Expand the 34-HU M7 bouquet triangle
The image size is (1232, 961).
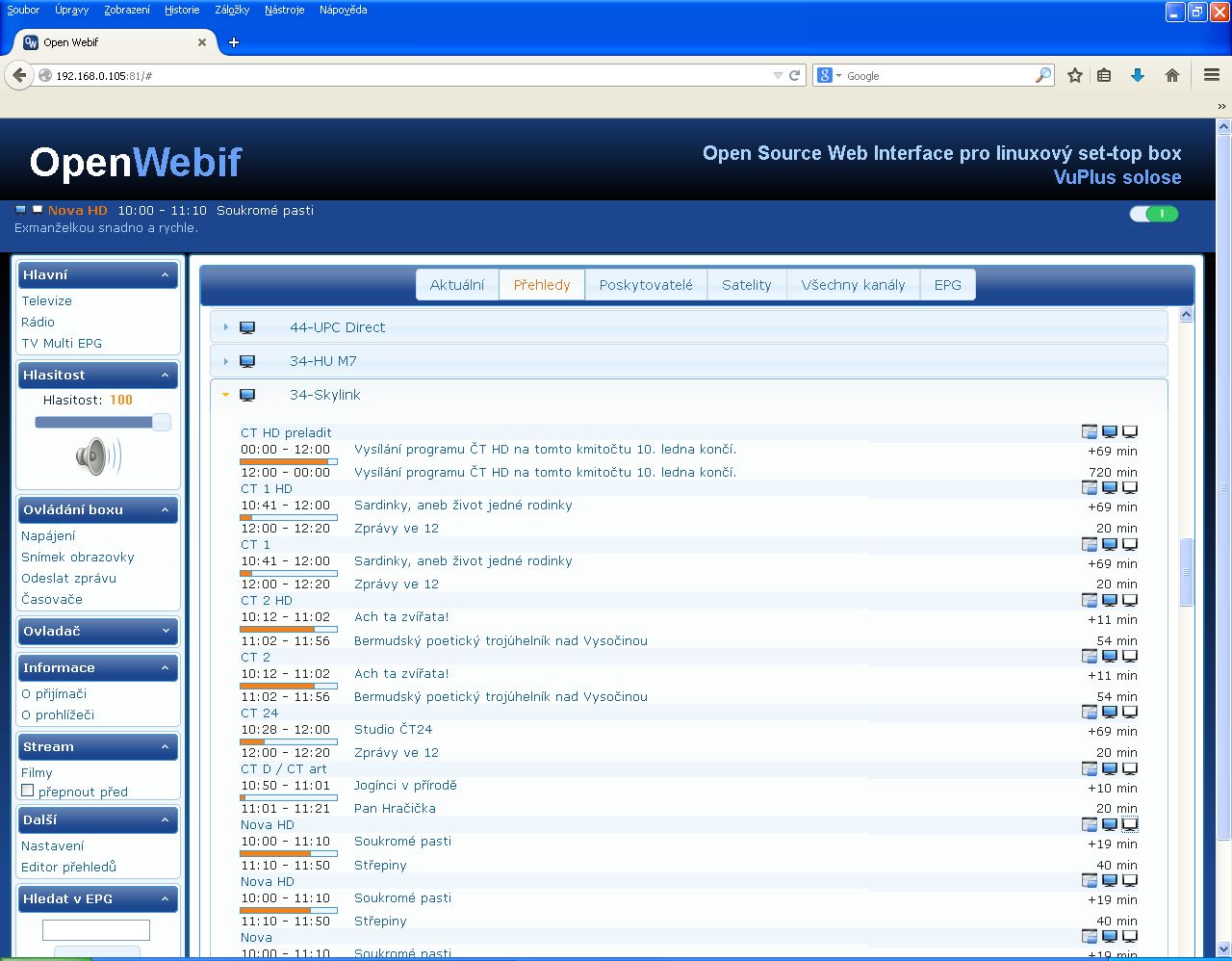coord(226,361)
